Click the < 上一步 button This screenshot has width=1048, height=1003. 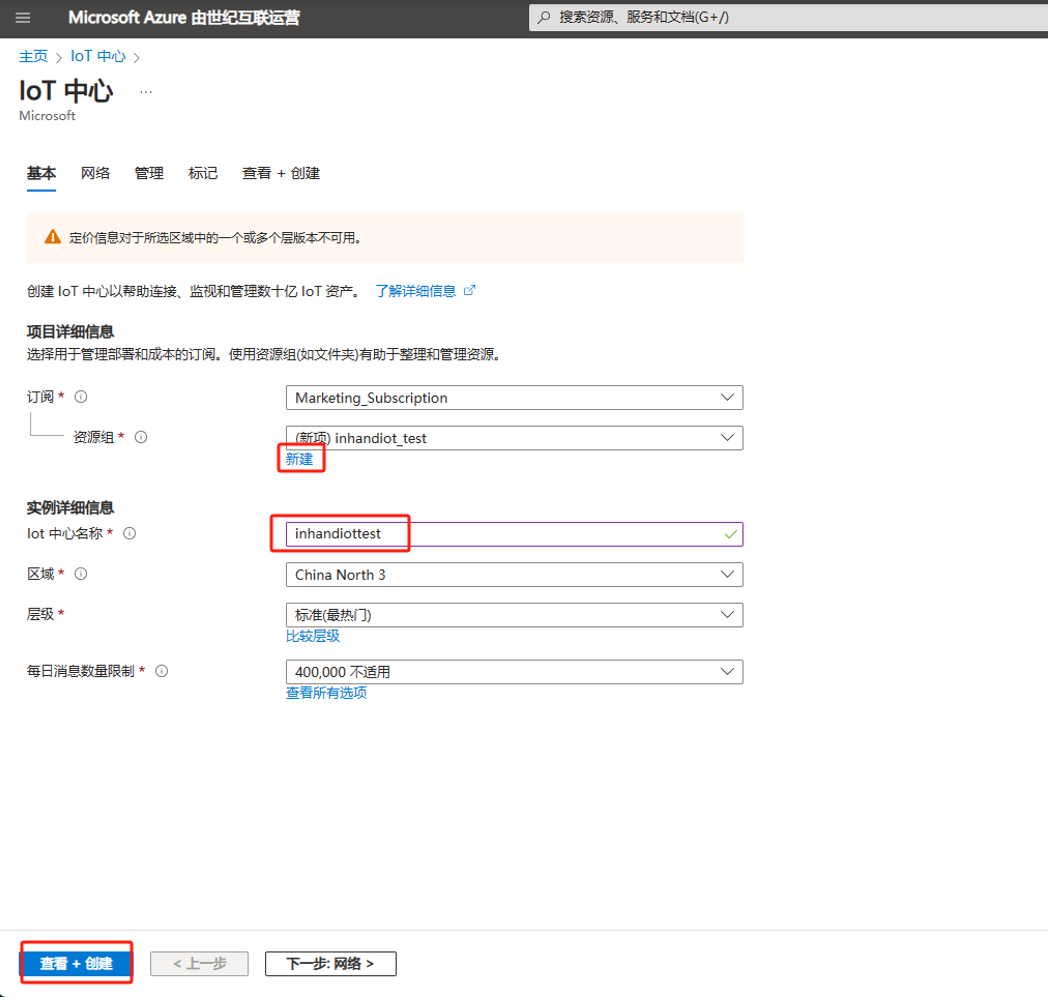[199, 964]
